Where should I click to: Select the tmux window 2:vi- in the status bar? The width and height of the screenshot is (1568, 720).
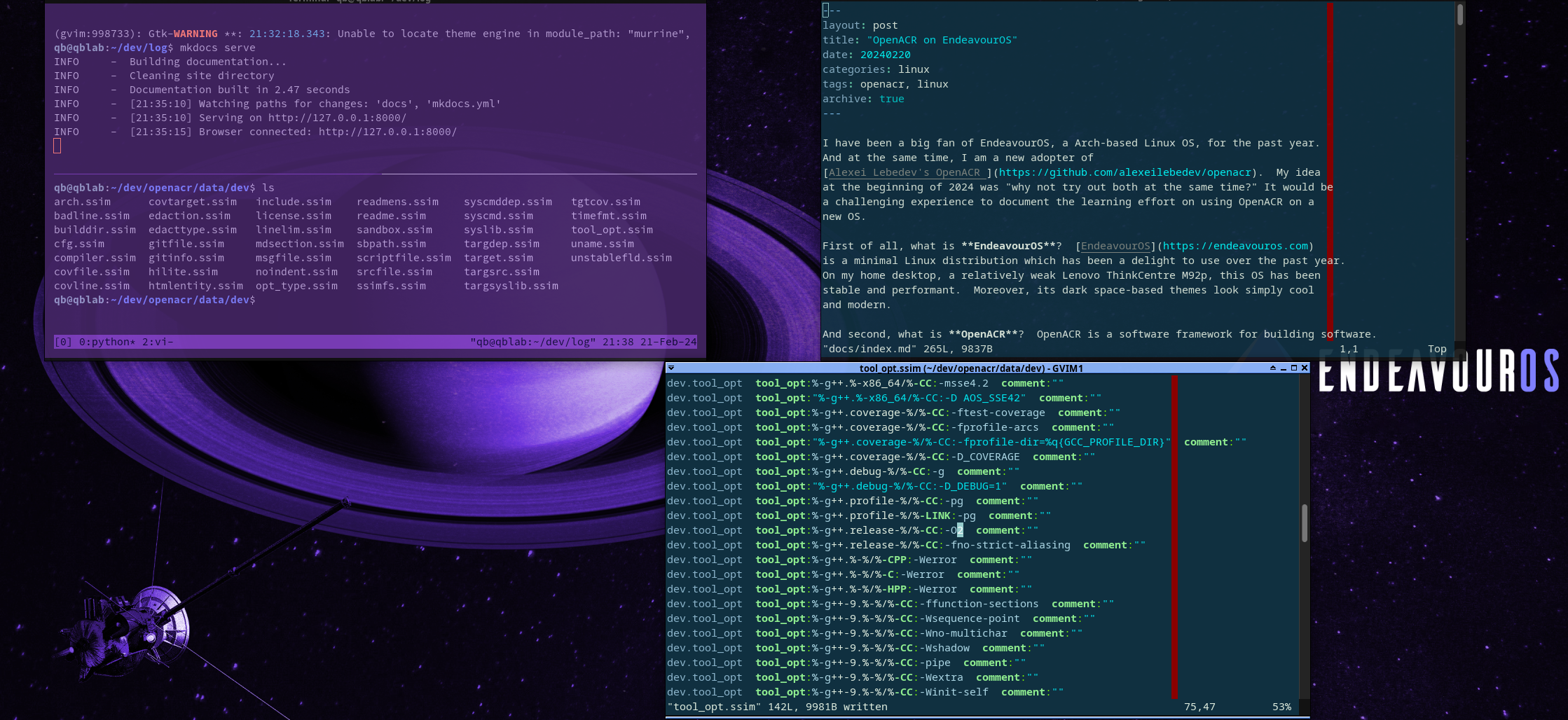158,342
